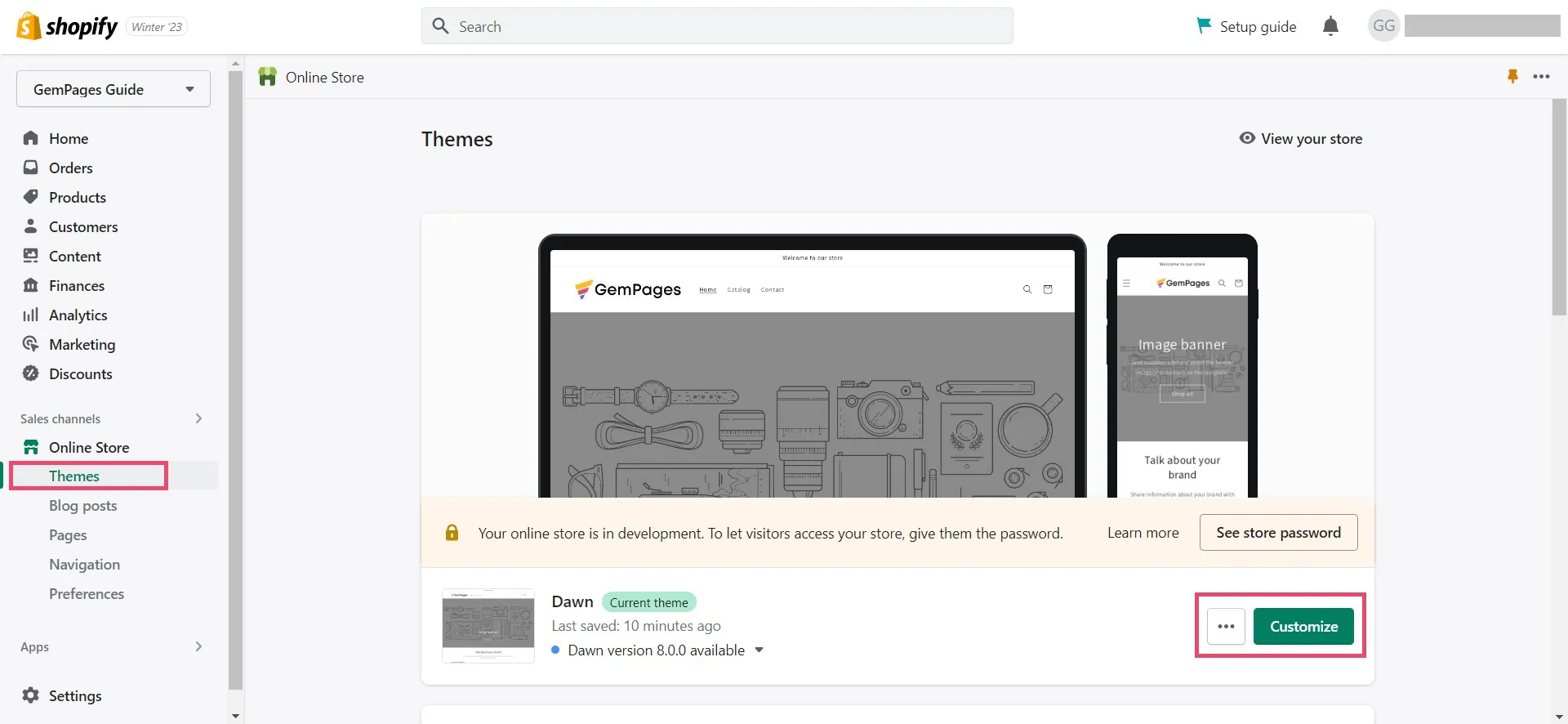Click the Customize button
Image resolution: width=1568 pixels, height=724 pixels.
click(x=1303, y=627)
